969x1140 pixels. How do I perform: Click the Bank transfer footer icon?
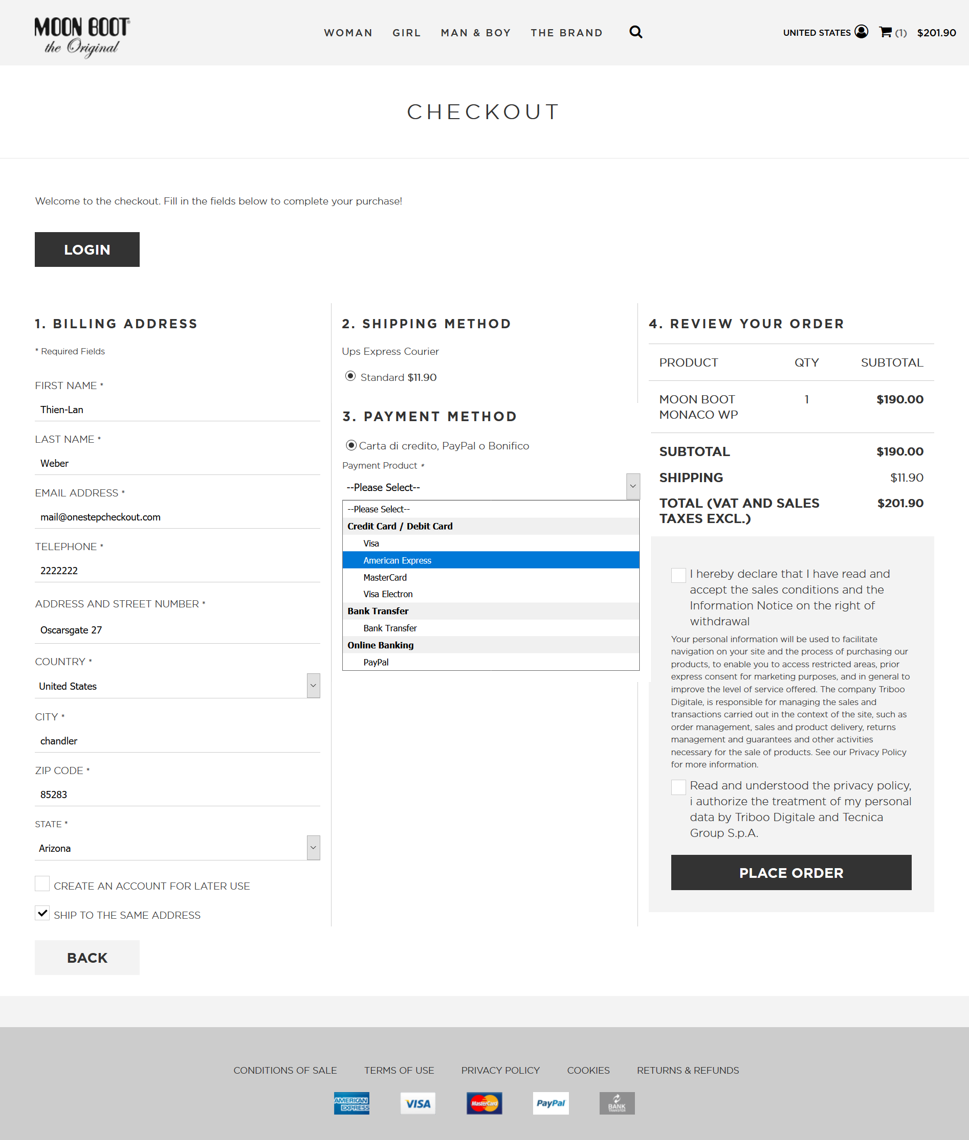click(617, 1103)
